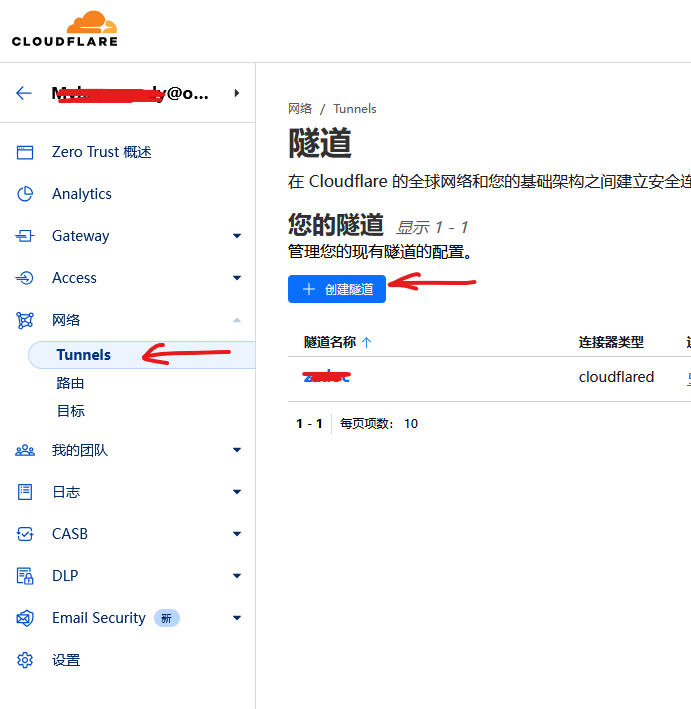Click the Gateway icon in sidebar
This screenshot has height=709, width=691.
[25, 236]
